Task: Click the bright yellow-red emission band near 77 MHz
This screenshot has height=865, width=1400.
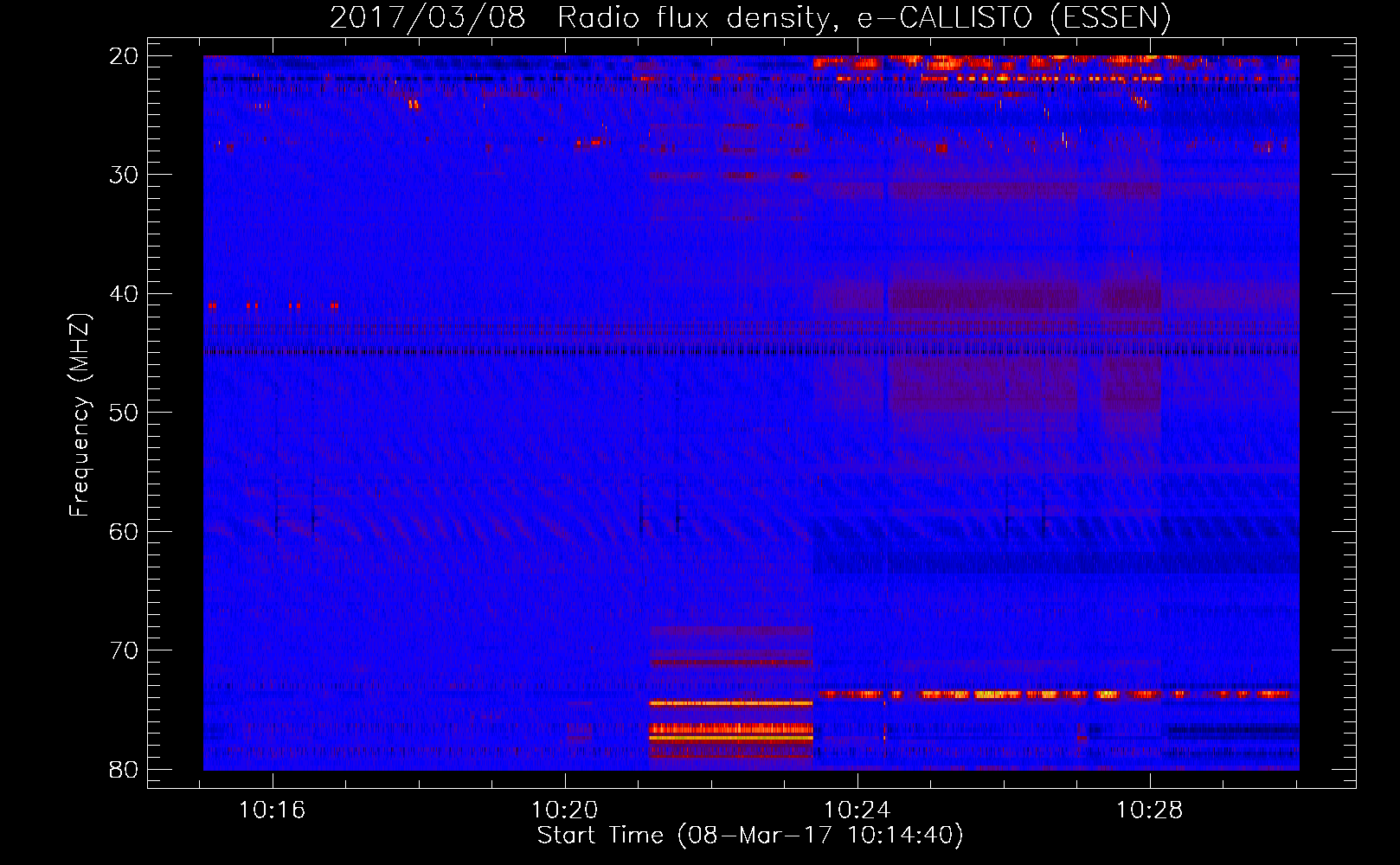Action: point(731,734)
